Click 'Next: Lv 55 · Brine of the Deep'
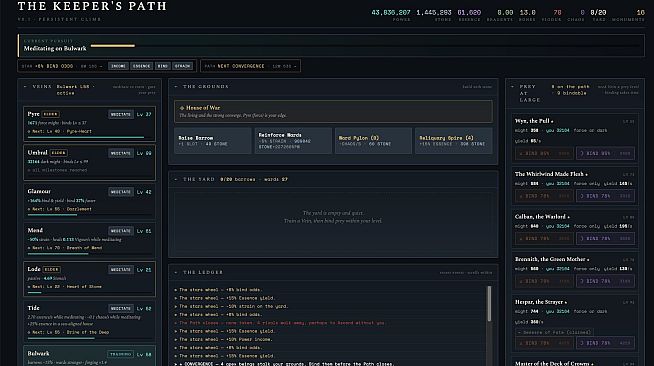 68,332
